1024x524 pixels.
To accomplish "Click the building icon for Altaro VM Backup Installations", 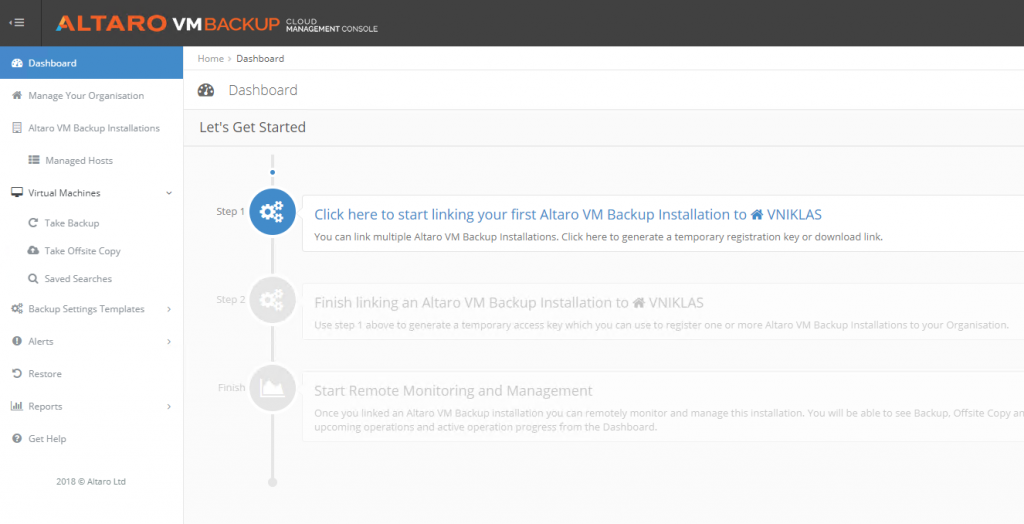I will point(17,128).
